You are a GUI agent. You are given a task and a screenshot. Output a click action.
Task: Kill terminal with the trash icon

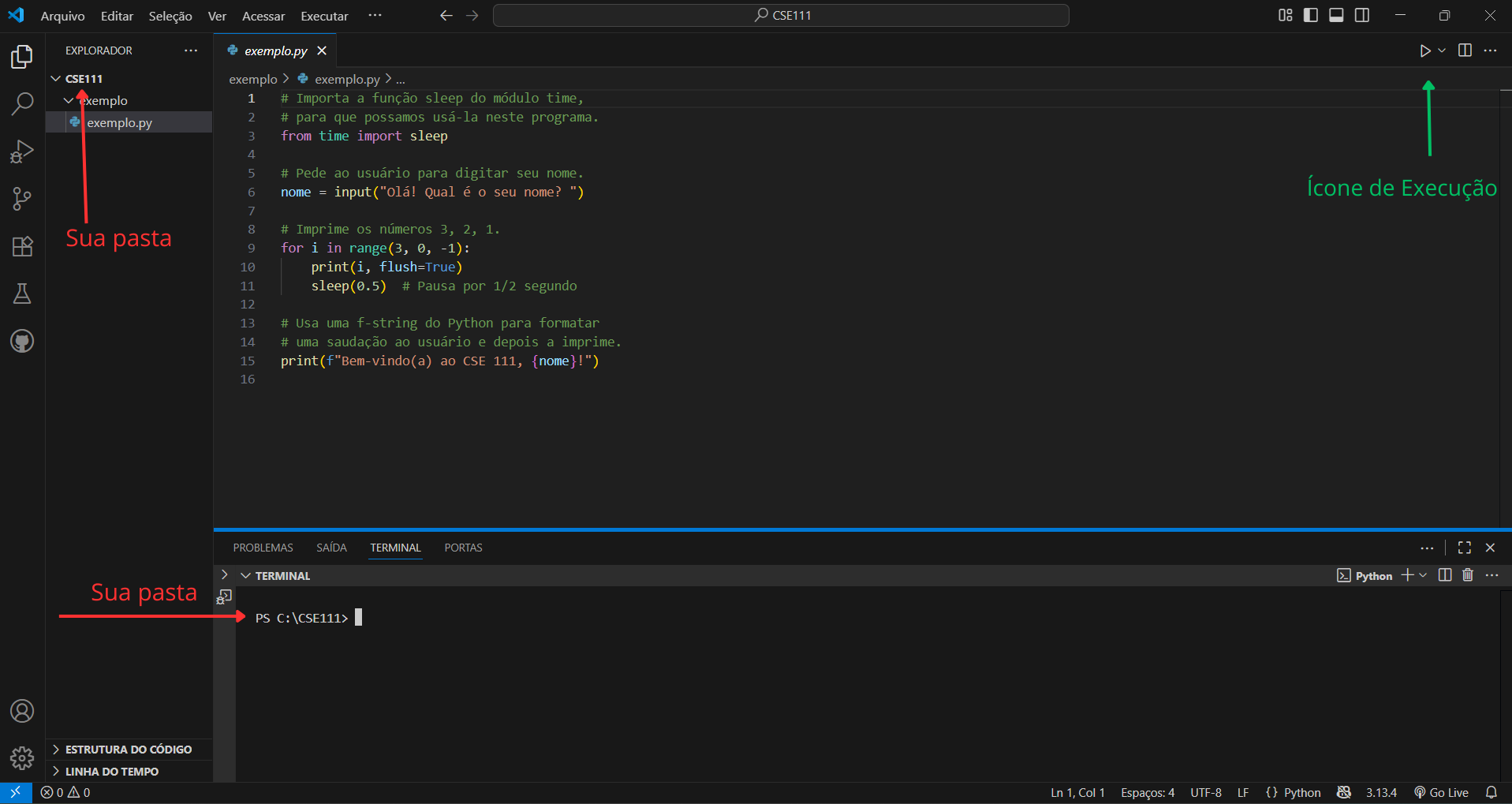click(1468, 575)
